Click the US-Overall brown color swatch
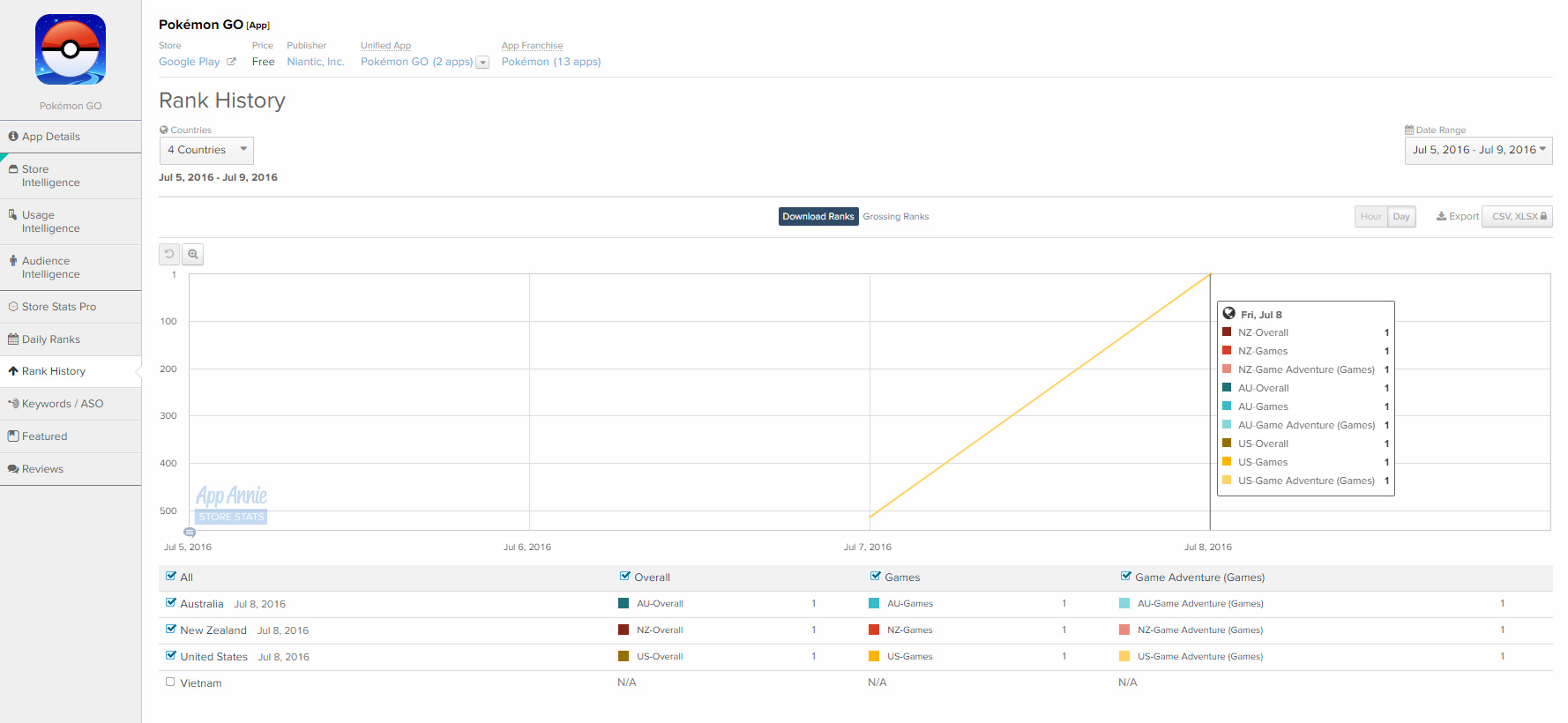This screenshot has height=723, width=1568. coord(623,656)
